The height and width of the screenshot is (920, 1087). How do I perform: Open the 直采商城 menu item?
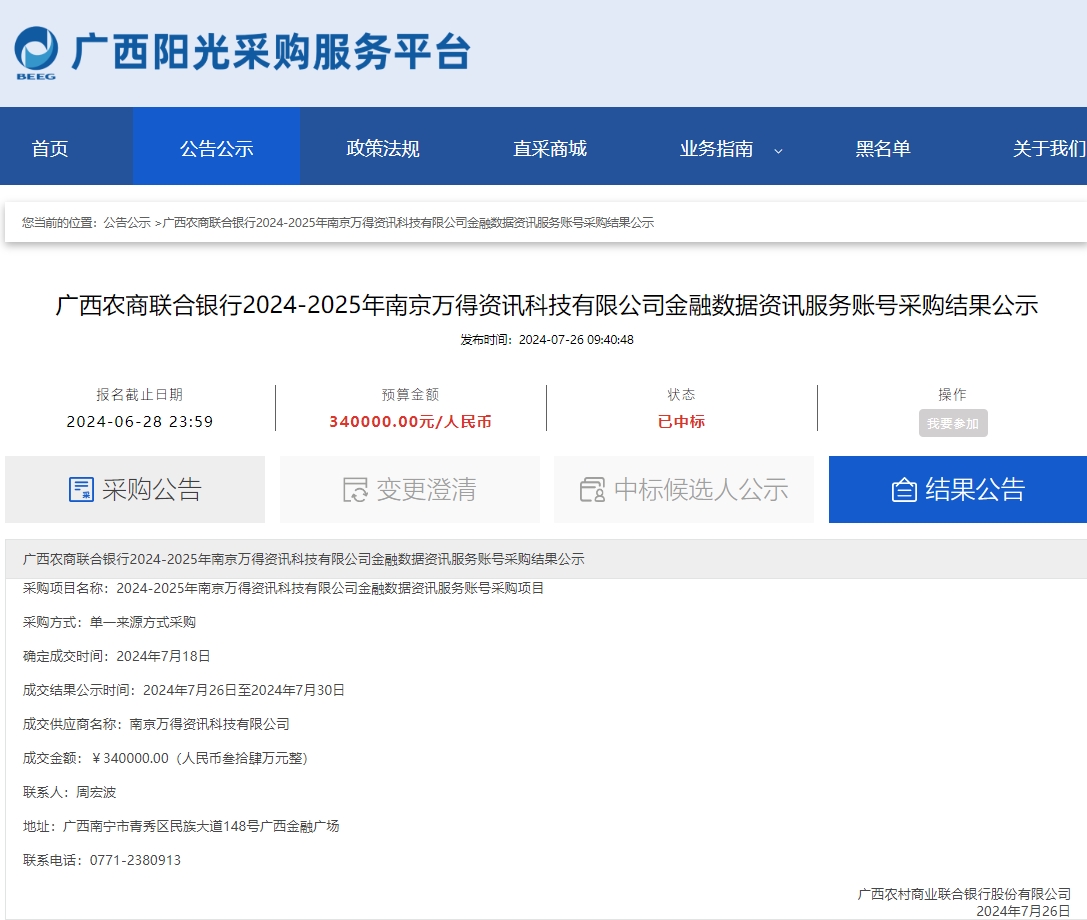550,148
